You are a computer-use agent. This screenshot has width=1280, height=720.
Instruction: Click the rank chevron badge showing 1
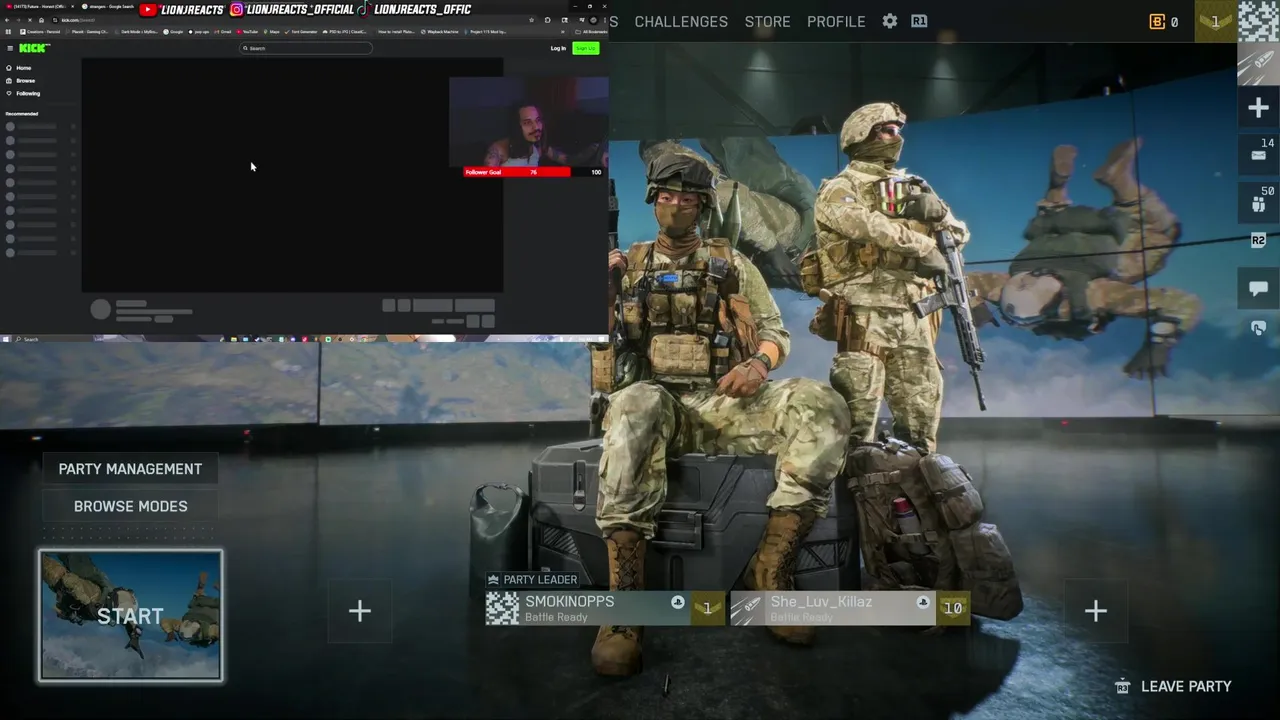coord(1215,21)
